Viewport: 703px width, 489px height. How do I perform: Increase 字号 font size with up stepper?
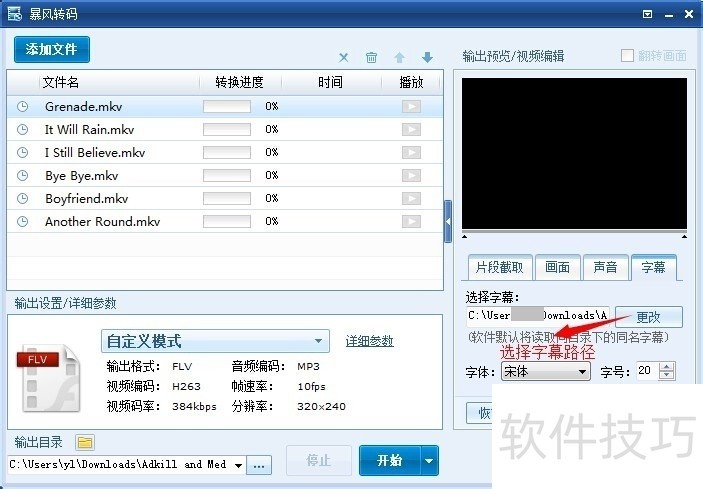(667, 367)
